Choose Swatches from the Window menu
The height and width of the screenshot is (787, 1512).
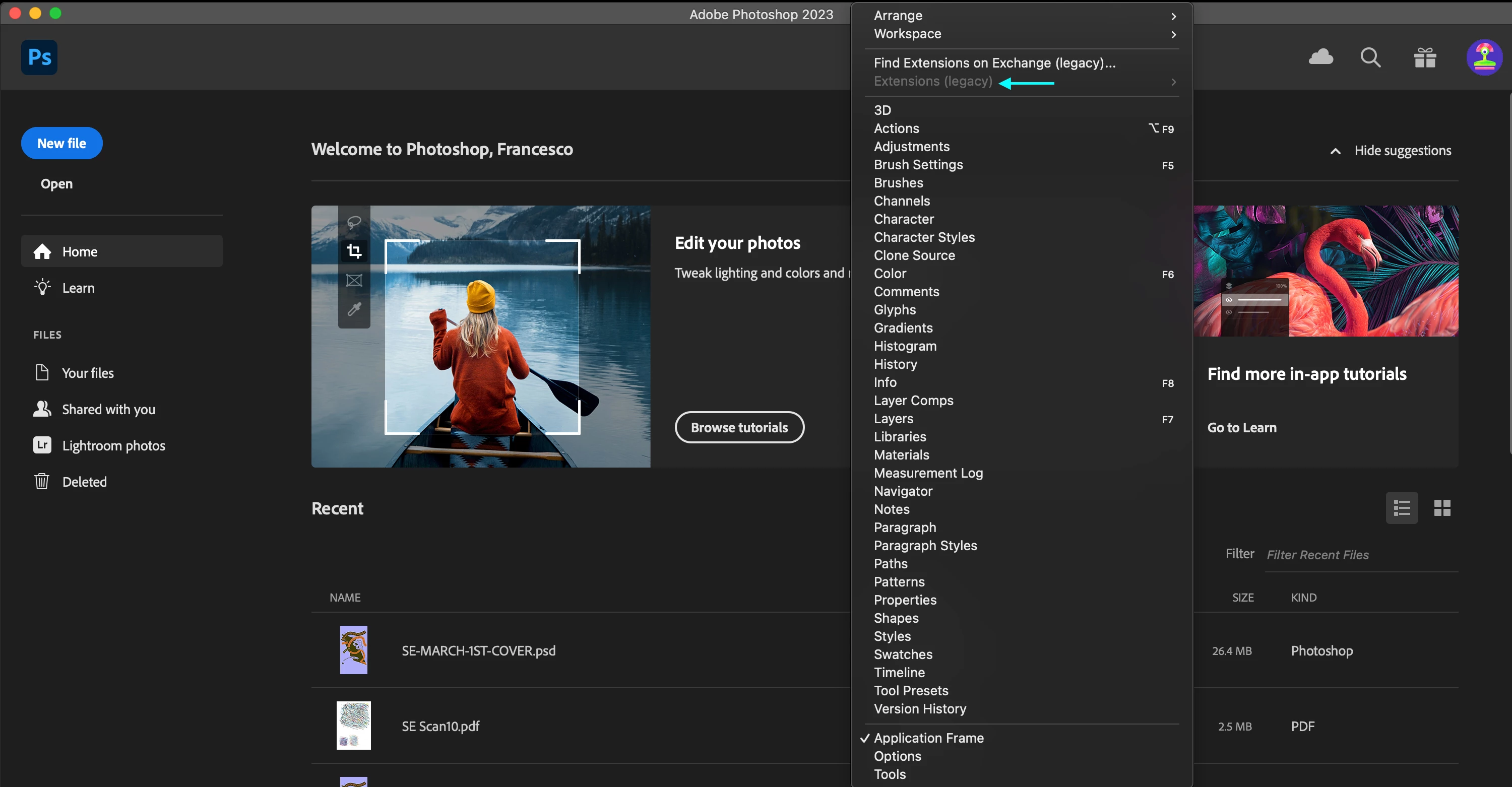(x=903, y=654)
